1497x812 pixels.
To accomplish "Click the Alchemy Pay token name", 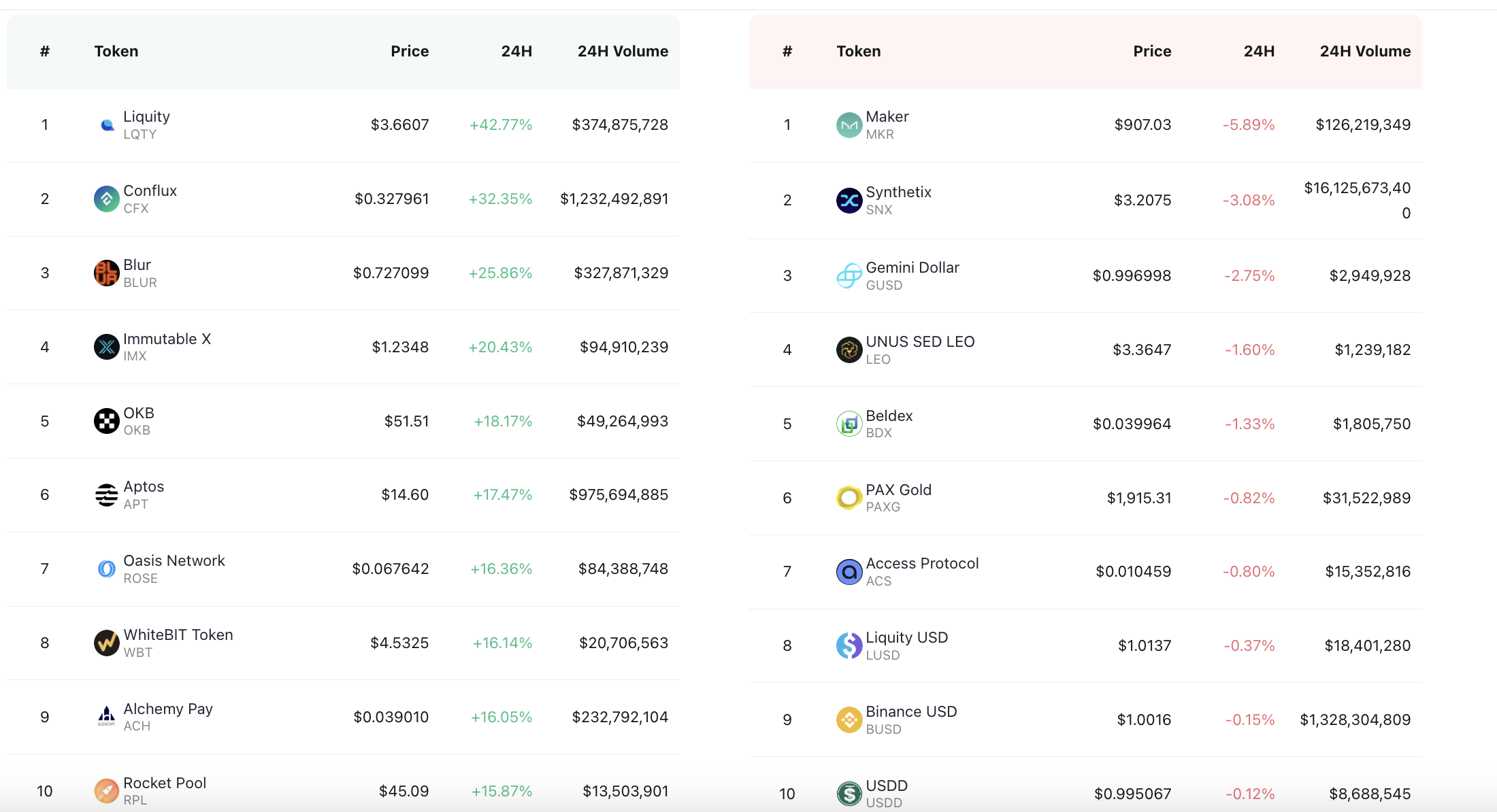I will click(168, 709).
